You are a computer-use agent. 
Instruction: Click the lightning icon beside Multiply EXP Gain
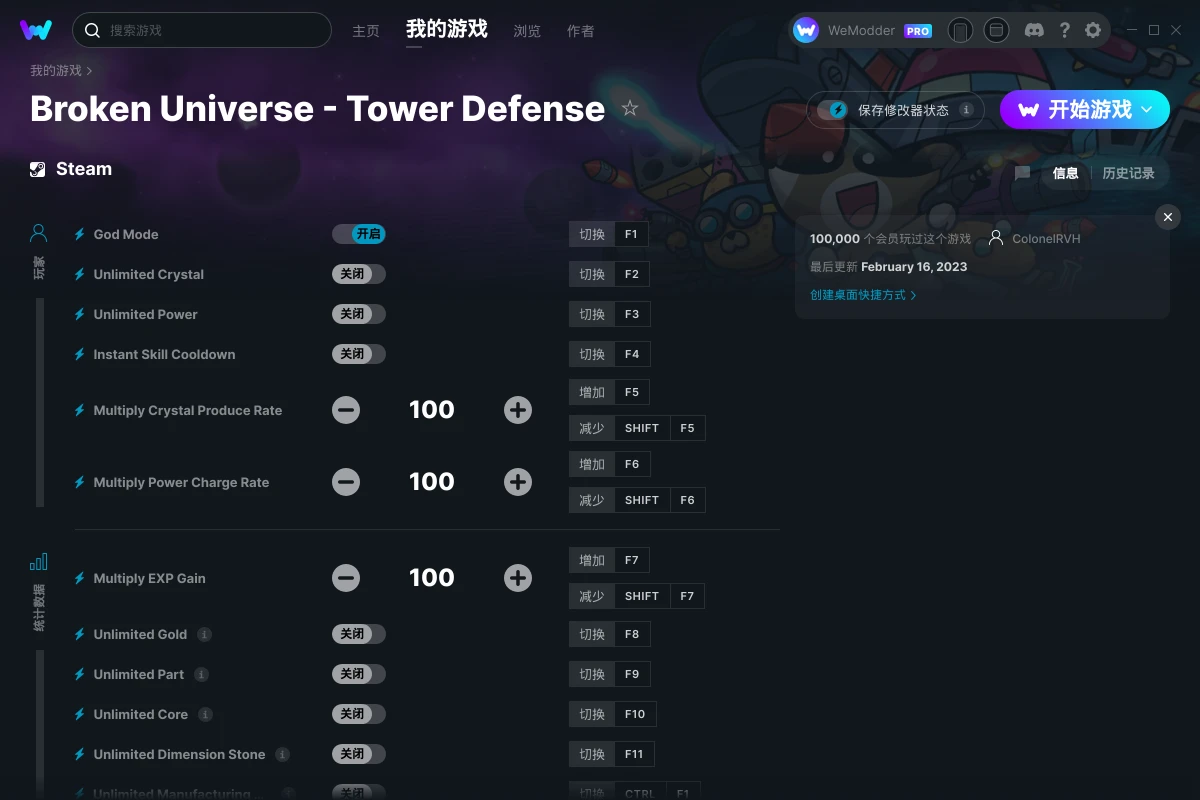click(x=80, y=578)
